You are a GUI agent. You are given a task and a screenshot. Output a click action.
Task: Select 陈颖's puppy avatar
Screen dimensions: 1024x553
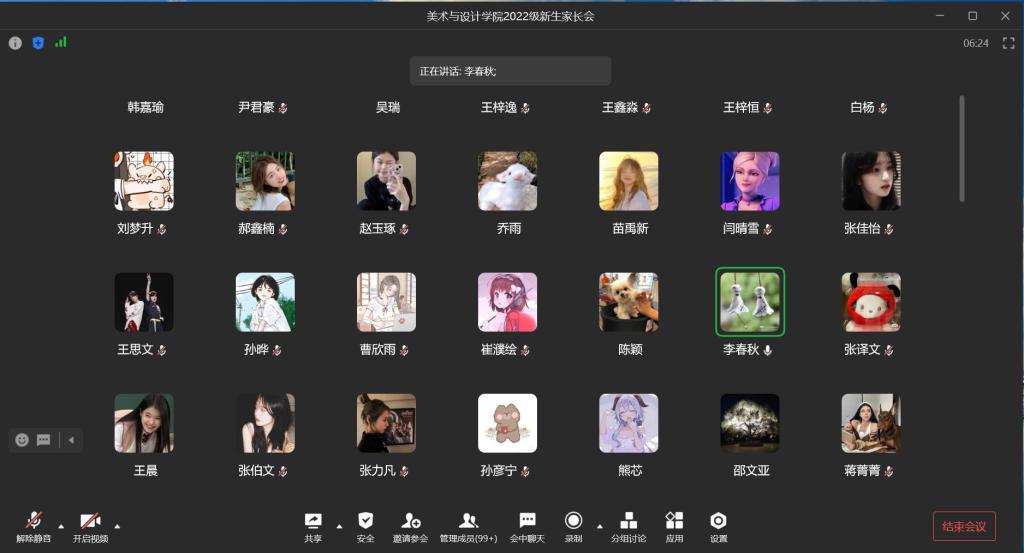[629, 302]
